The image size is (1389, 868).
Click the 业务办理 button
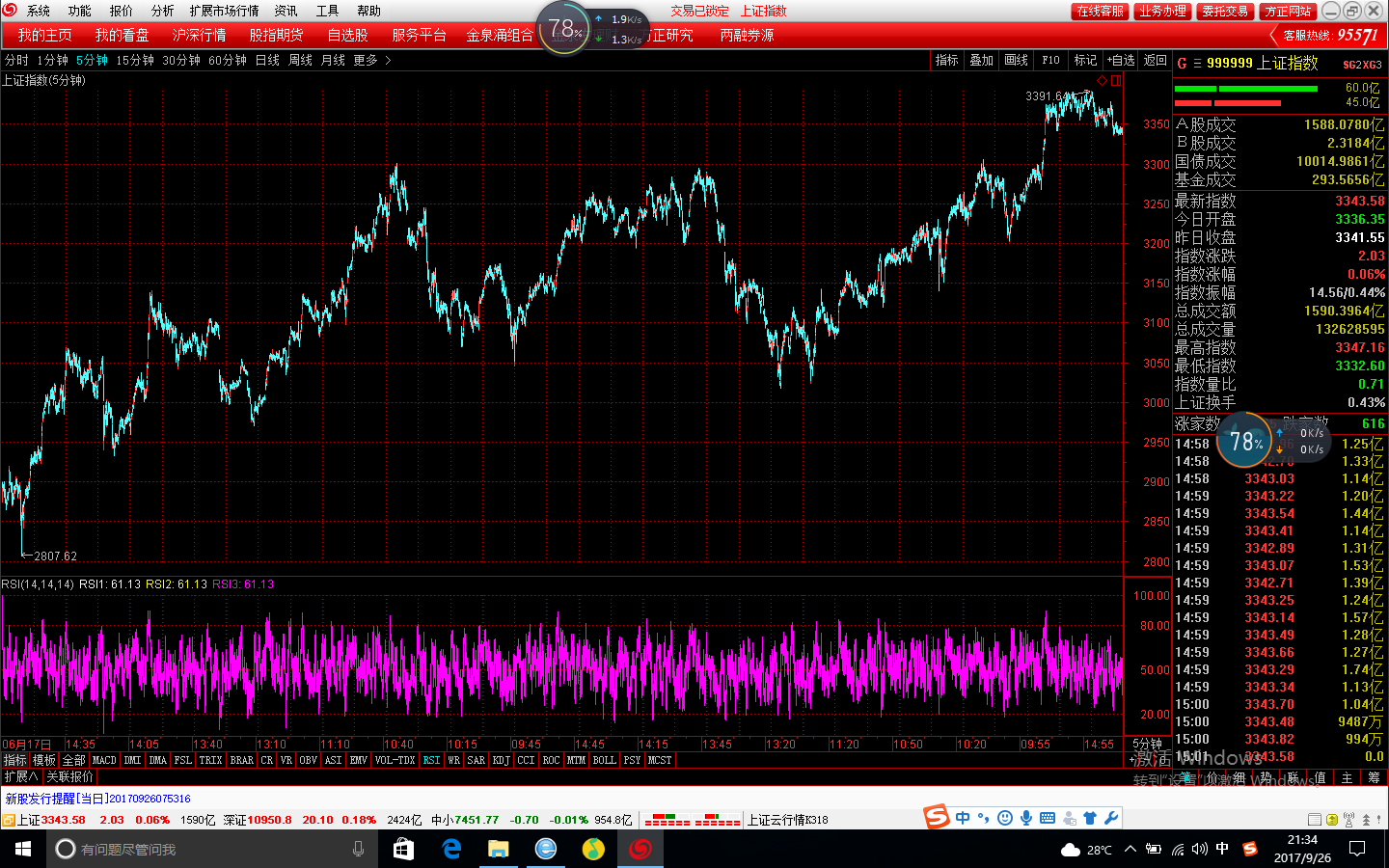[x=1162, y=11]
